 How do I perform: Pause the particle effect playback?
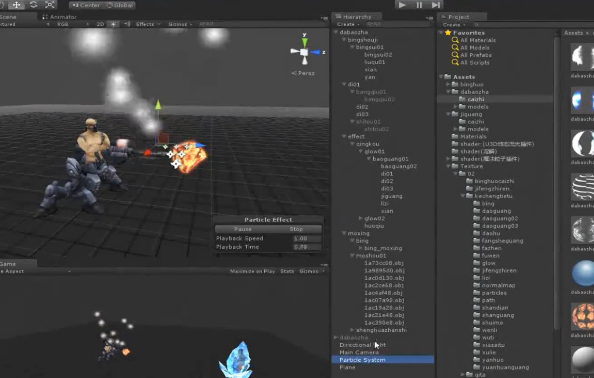coord(242,229)
